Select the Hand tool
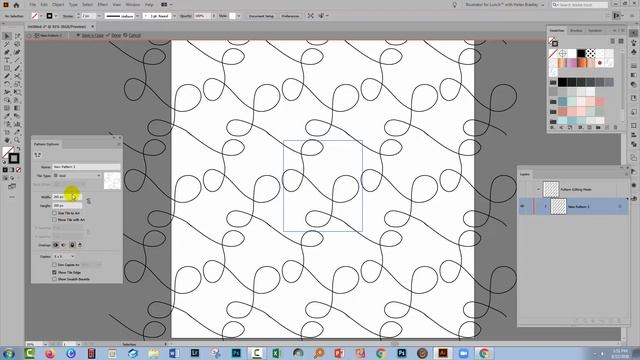640x360 pixels. click(x=7, y=140)
